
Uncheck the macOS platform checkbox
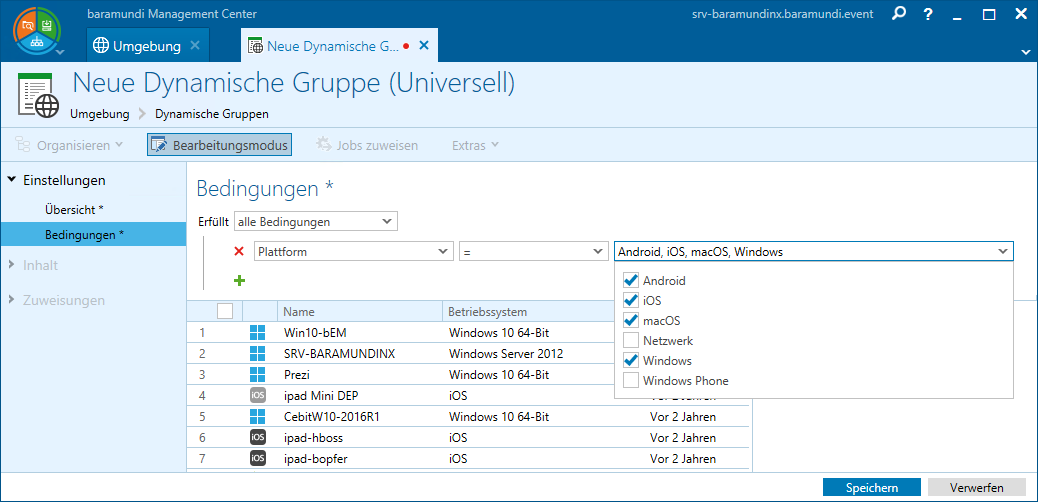(x=631, y=321)
